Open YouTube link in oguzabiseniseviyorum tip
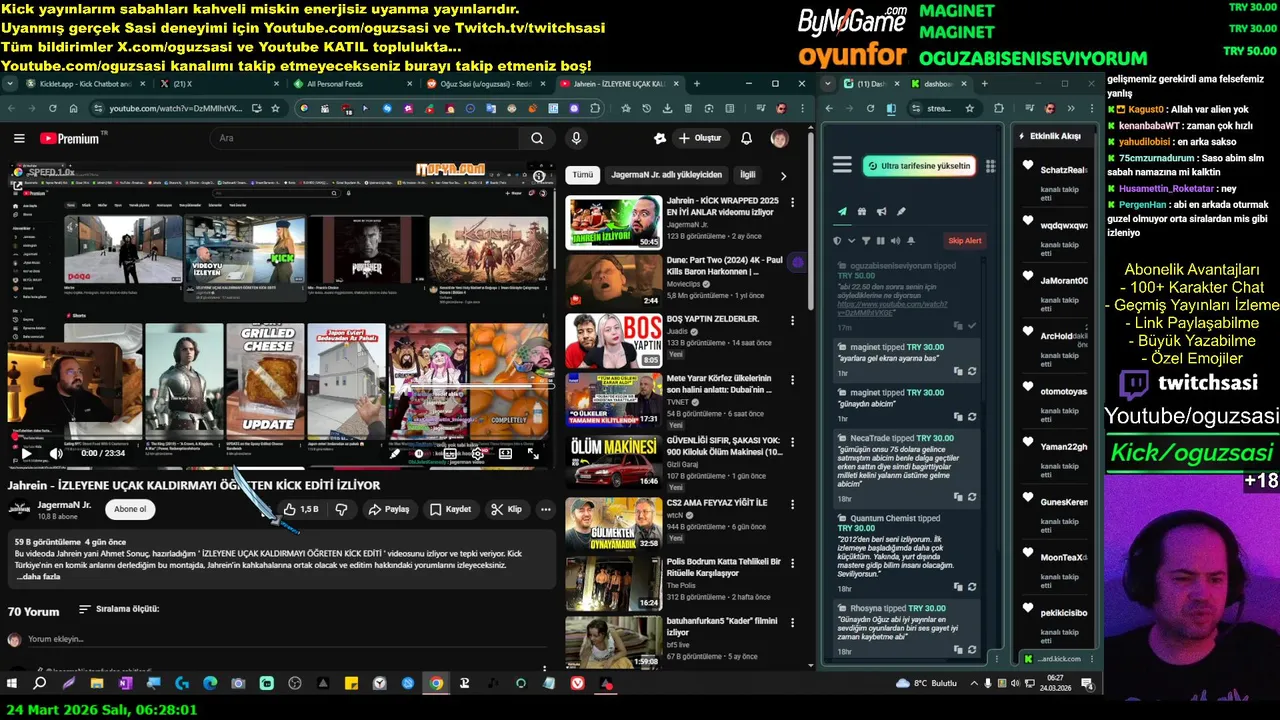 [890, 308]
